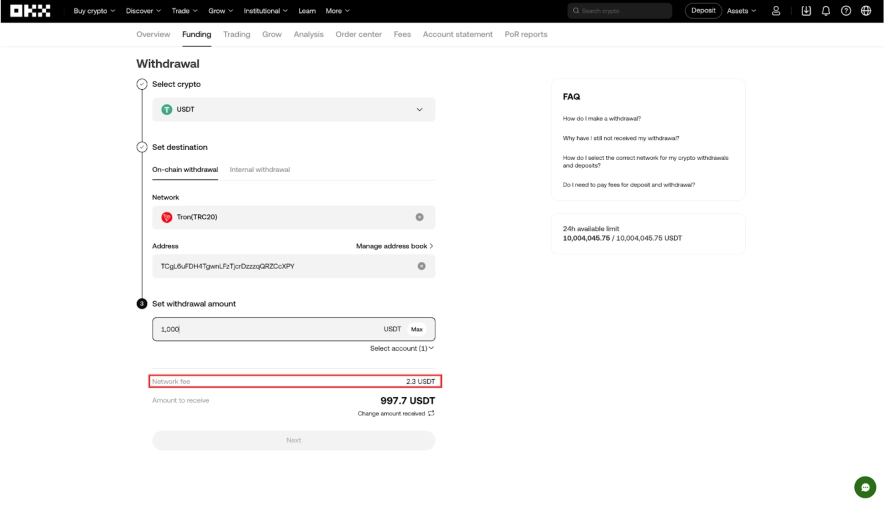The width and height of the screenshot is (884, 505).
Task: Open the help question mark icon
Action: pyautogui.click(x=846, y=11)
